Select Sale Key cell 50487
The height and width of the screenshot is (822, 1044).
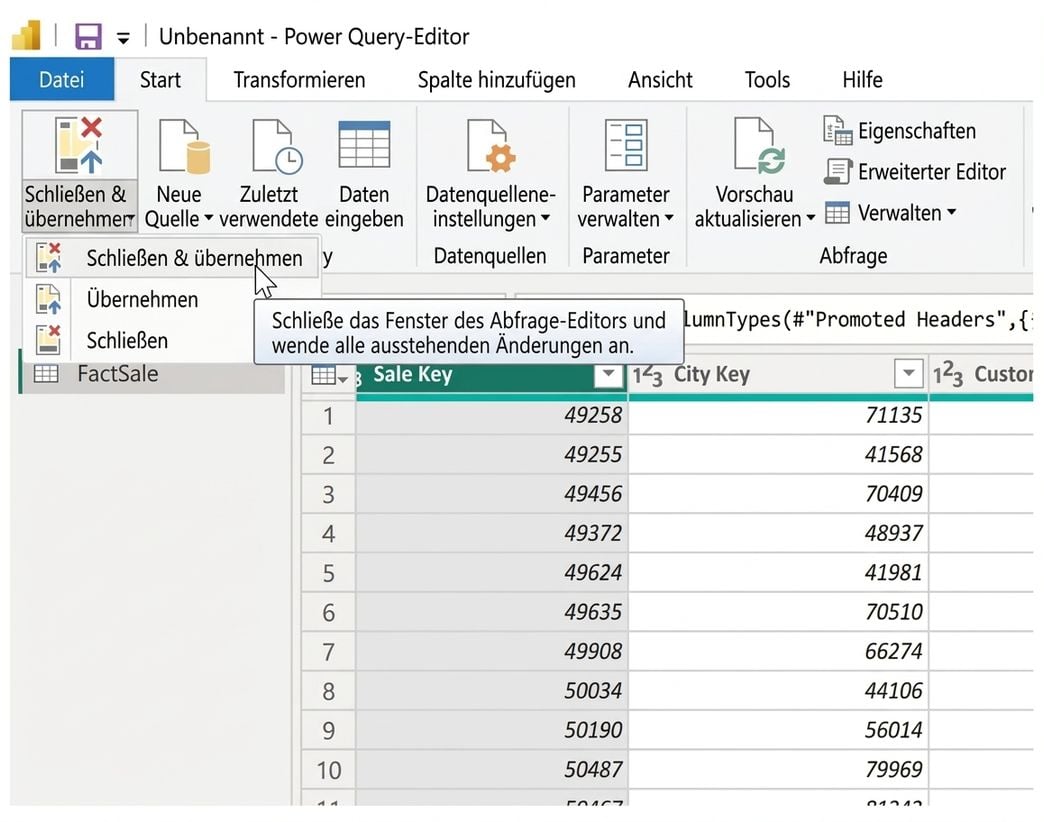click(x=492, y=770)
